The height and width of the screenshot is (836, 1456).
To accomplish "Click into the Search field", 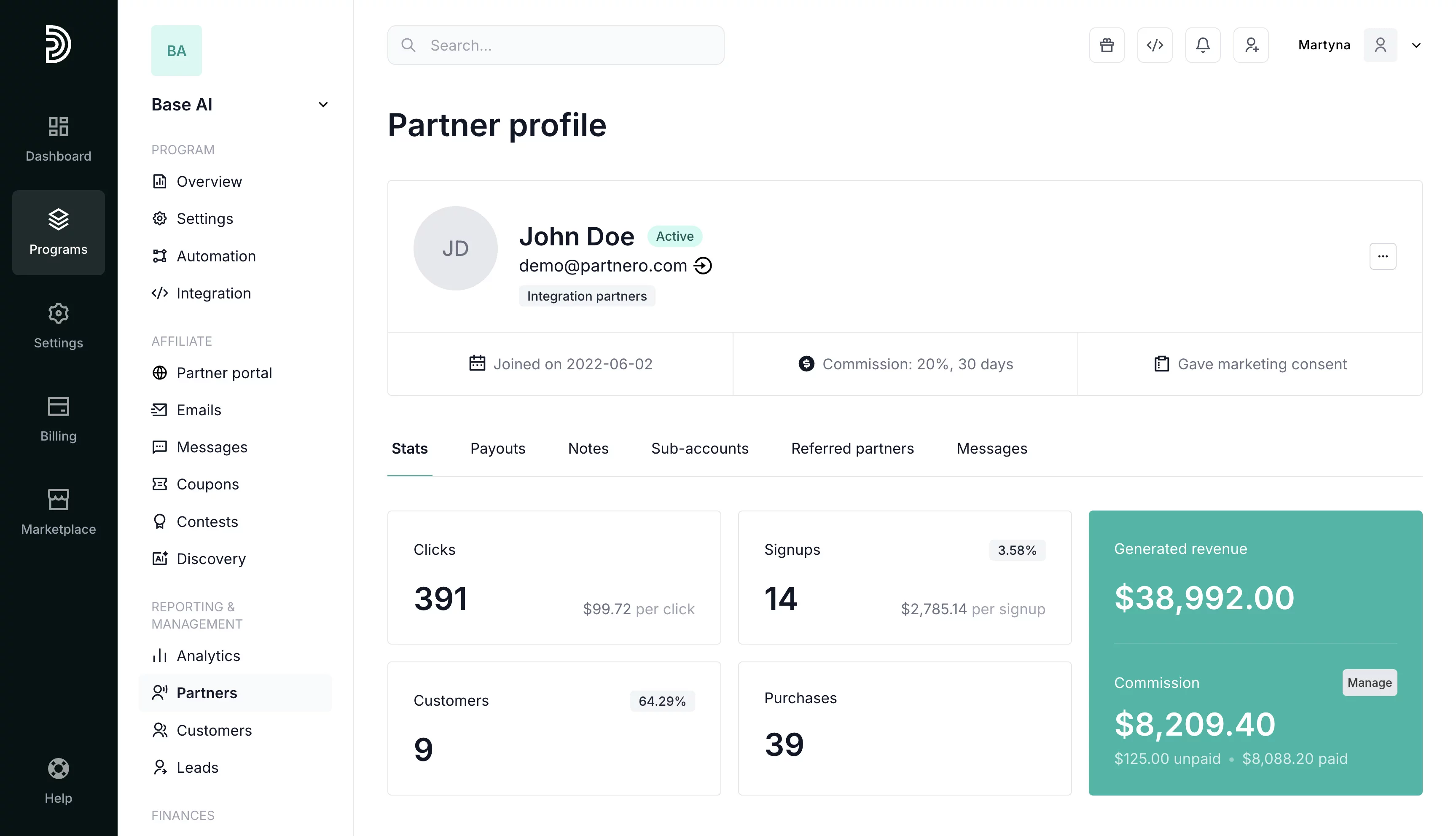I will tap(556, 46).
